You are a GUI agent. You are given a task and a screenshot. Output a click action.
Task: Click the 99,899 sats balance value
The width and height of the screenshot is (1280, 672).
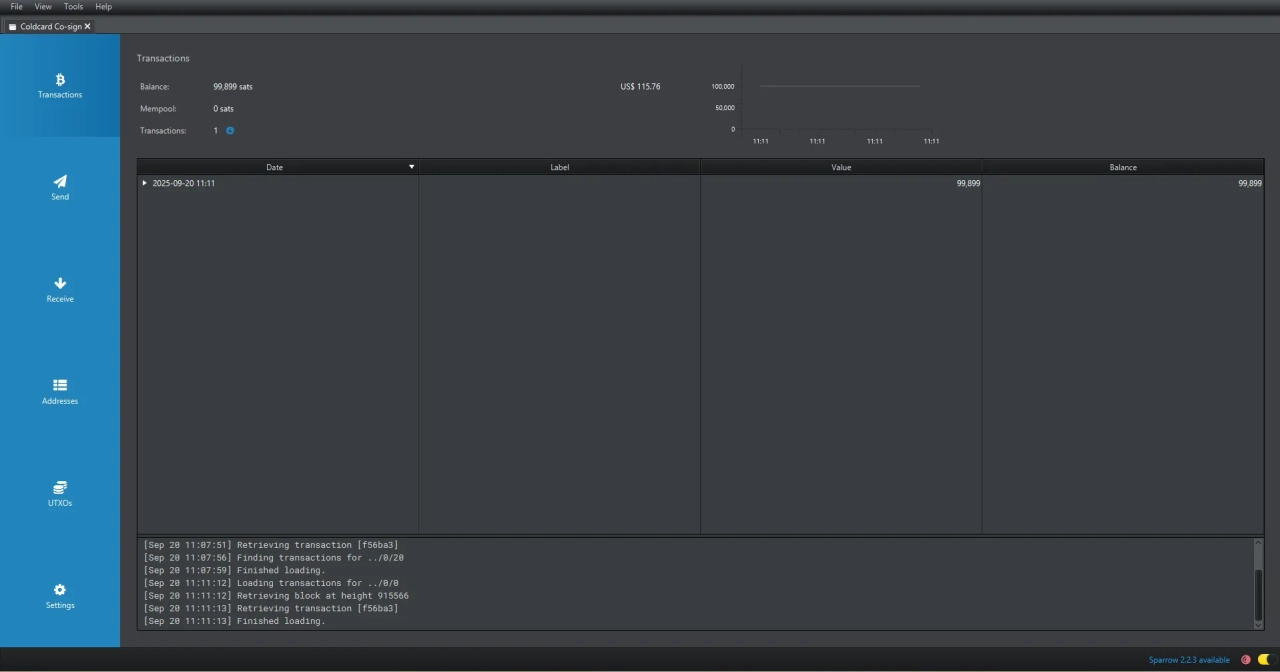pyautogui.click(x=233, y=87)
